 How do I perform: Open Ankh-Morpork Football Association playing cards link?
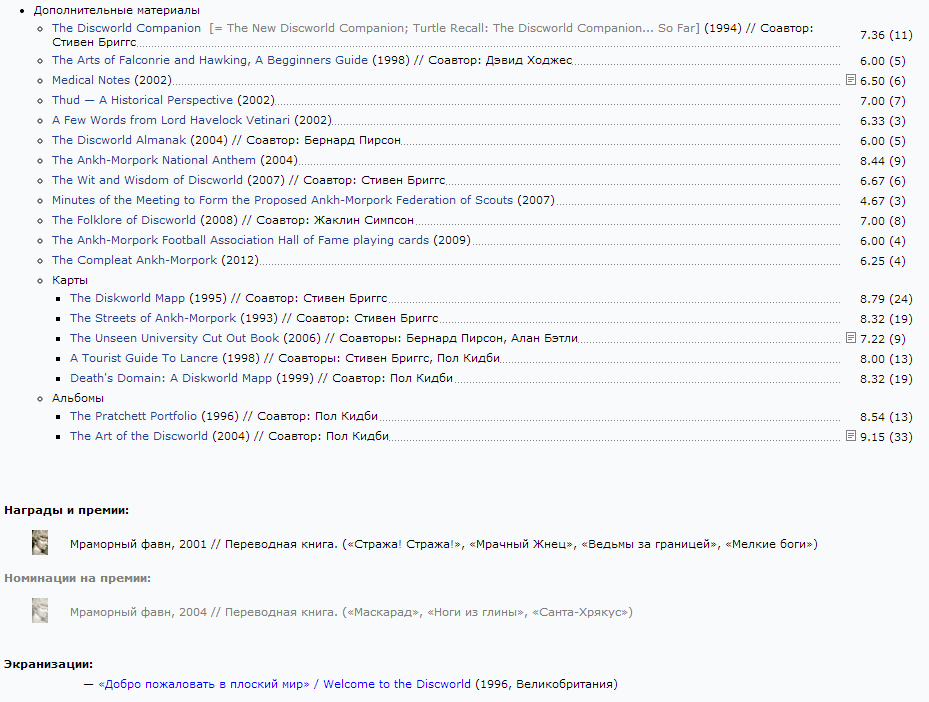[x=240, y=240]
